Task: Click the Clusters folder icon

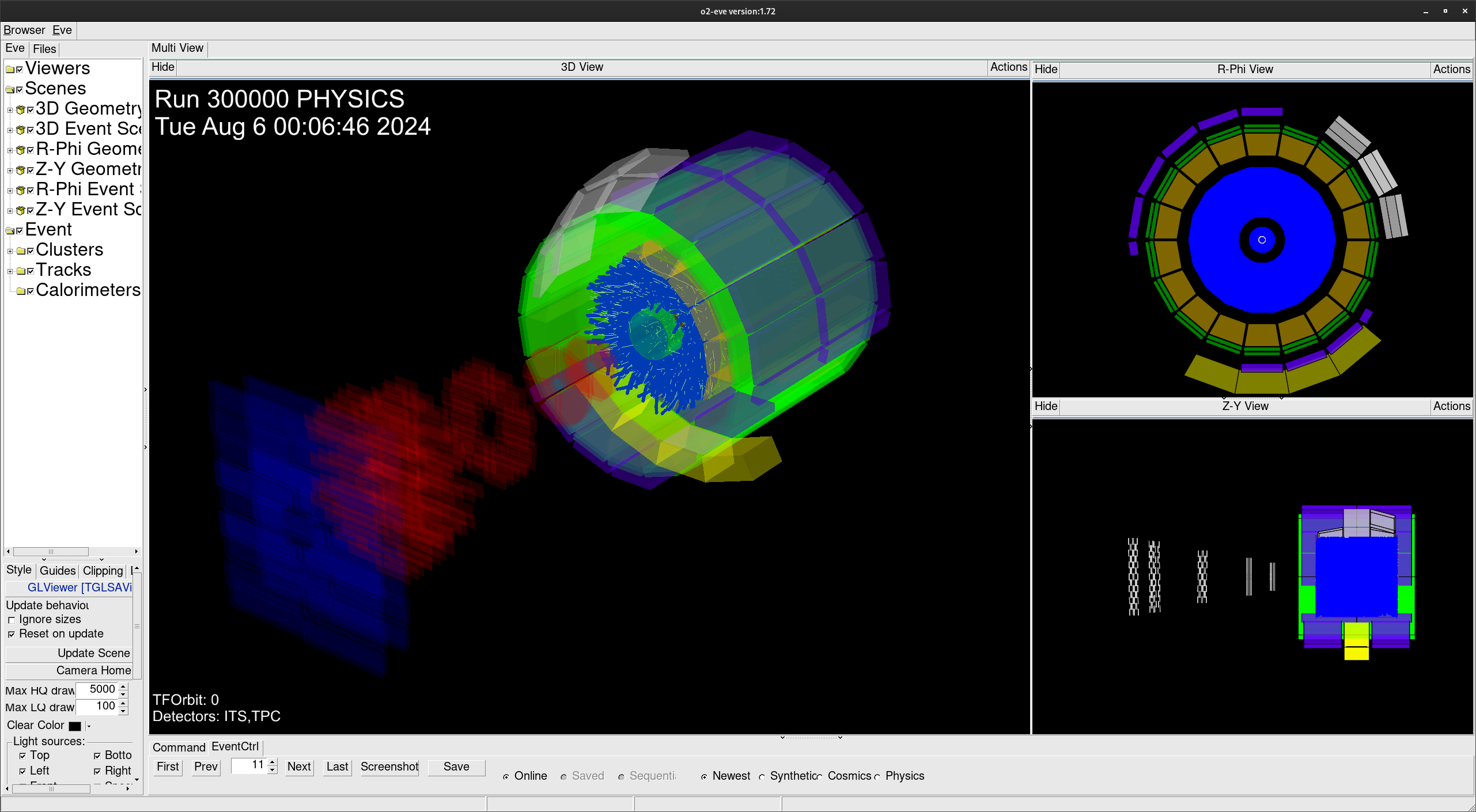Action: coord(21,251)
